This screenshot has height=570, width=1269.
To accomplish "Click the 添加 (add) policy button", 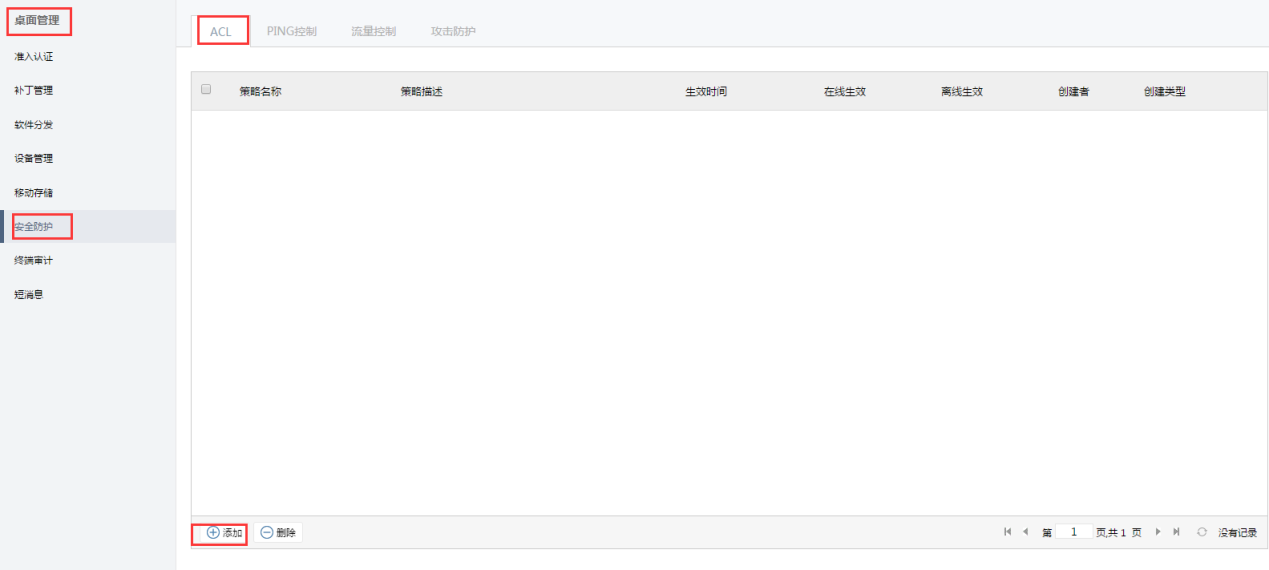I will (223, 533).
